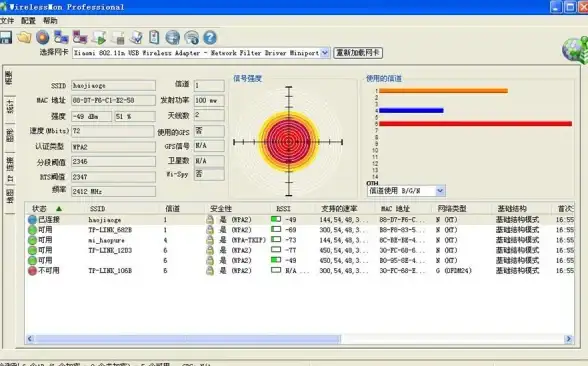Click the padlock icon in the haojiaoge row

tap(210, 220)
